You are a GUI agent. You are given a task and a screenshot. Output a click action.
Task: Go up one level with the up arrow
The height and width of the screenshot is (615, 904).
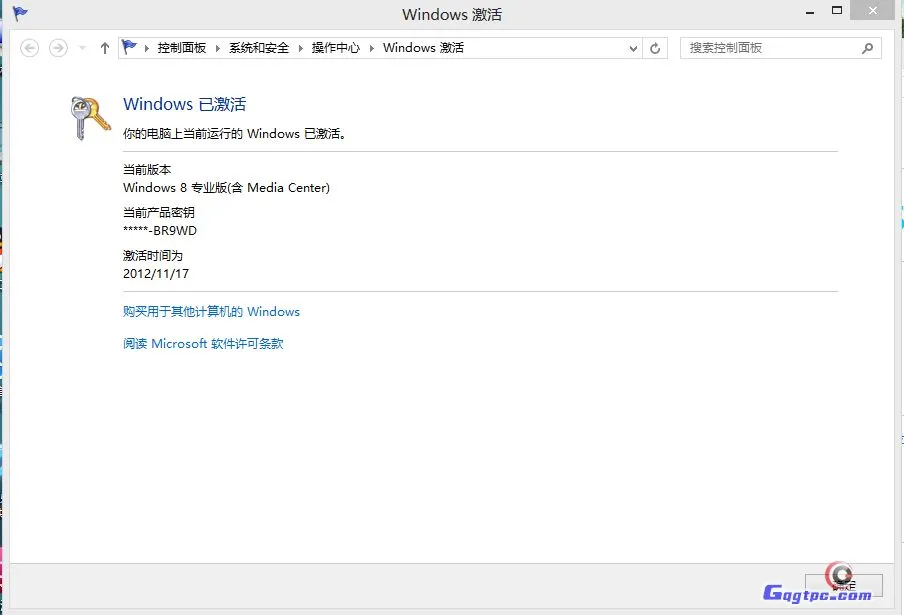[x=105, y=48]
